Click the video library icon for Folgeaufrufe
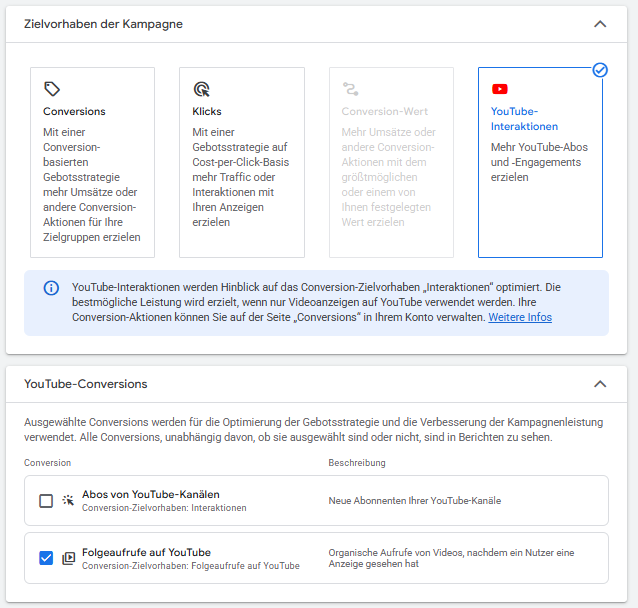Screen dimensions: 638x608 68,558
